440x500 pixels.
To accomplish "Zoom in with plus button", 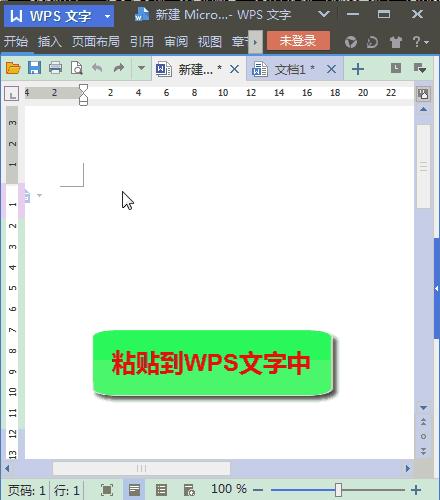I will (416, 490).
